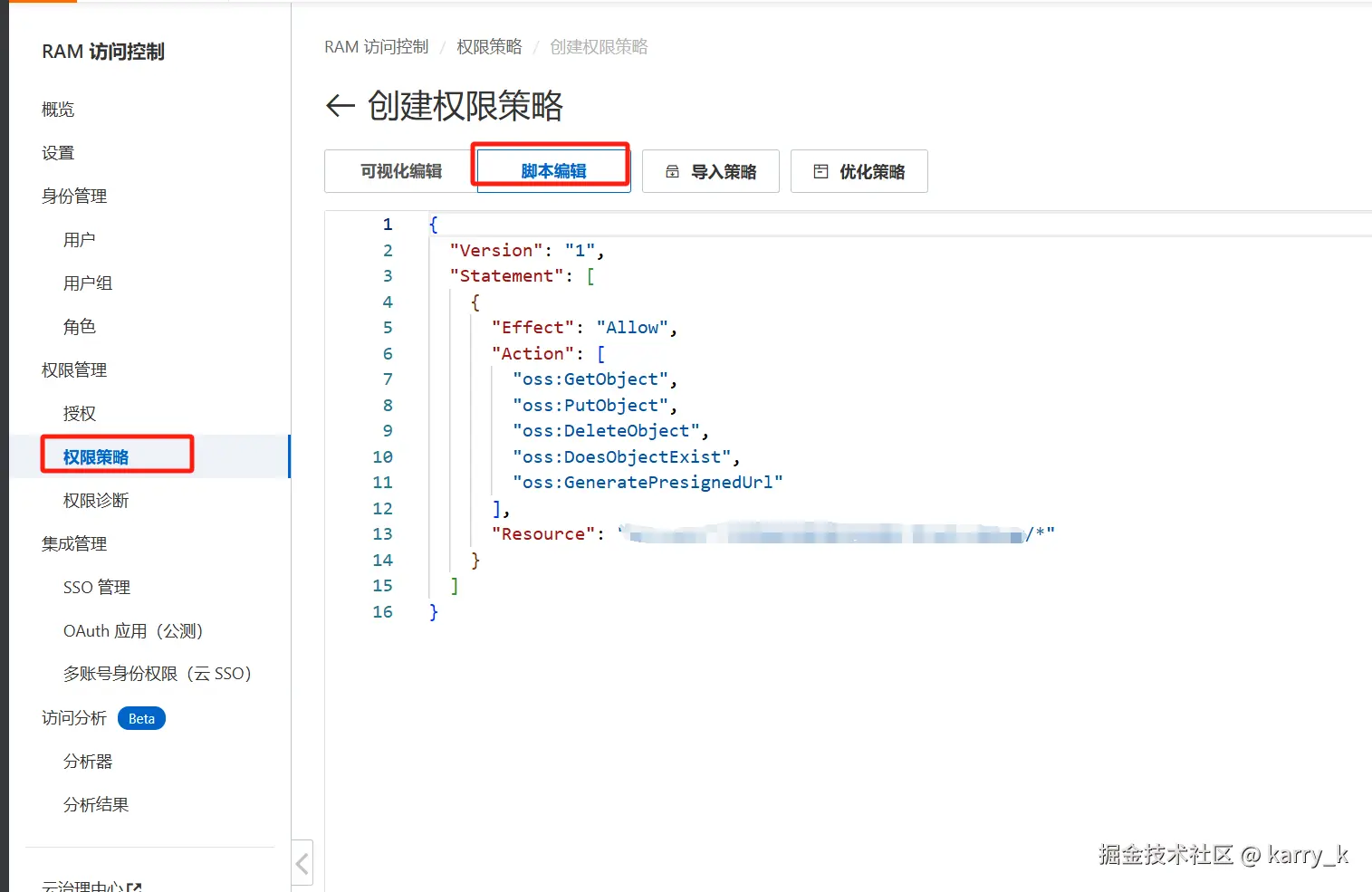Open OAuth 应用（公测）sidebar item
Viewport: 1372px width, 892px height.
(x=133, y=631)
